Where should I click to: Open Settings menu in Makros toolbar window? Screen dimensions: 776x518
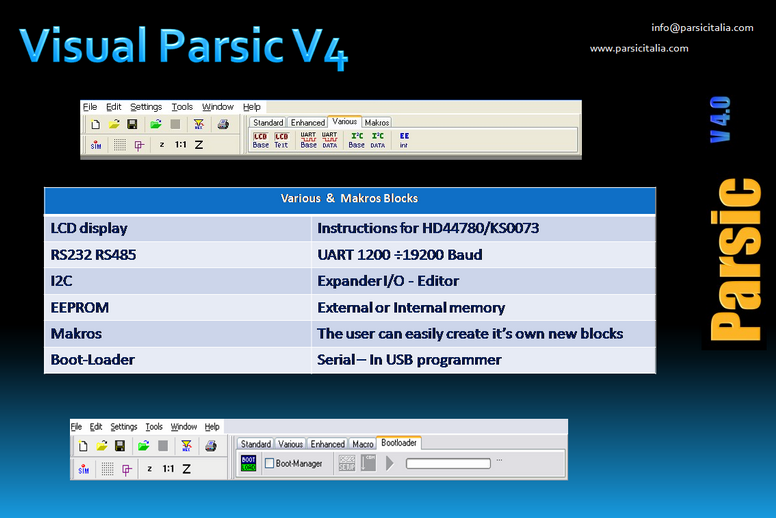146,107
